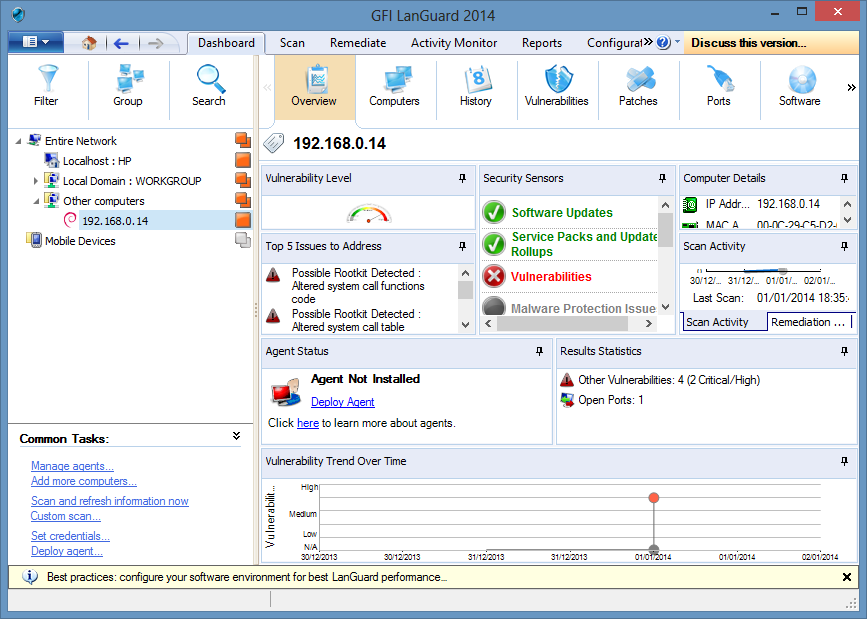
Task: Collapse the left panel via the double chevron
Action: (268, 87)
